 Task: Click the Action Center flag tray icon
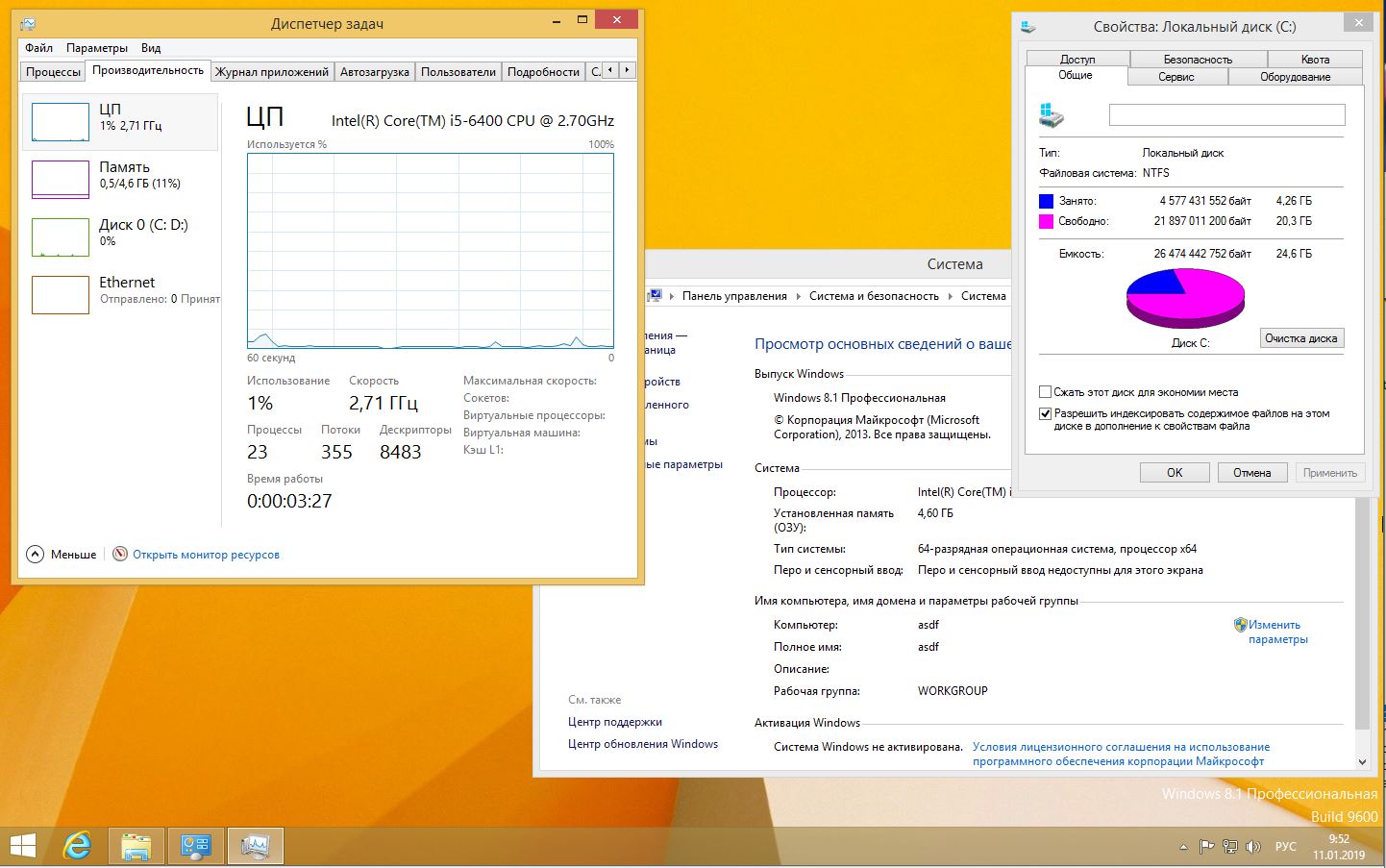click(1206, 847)
